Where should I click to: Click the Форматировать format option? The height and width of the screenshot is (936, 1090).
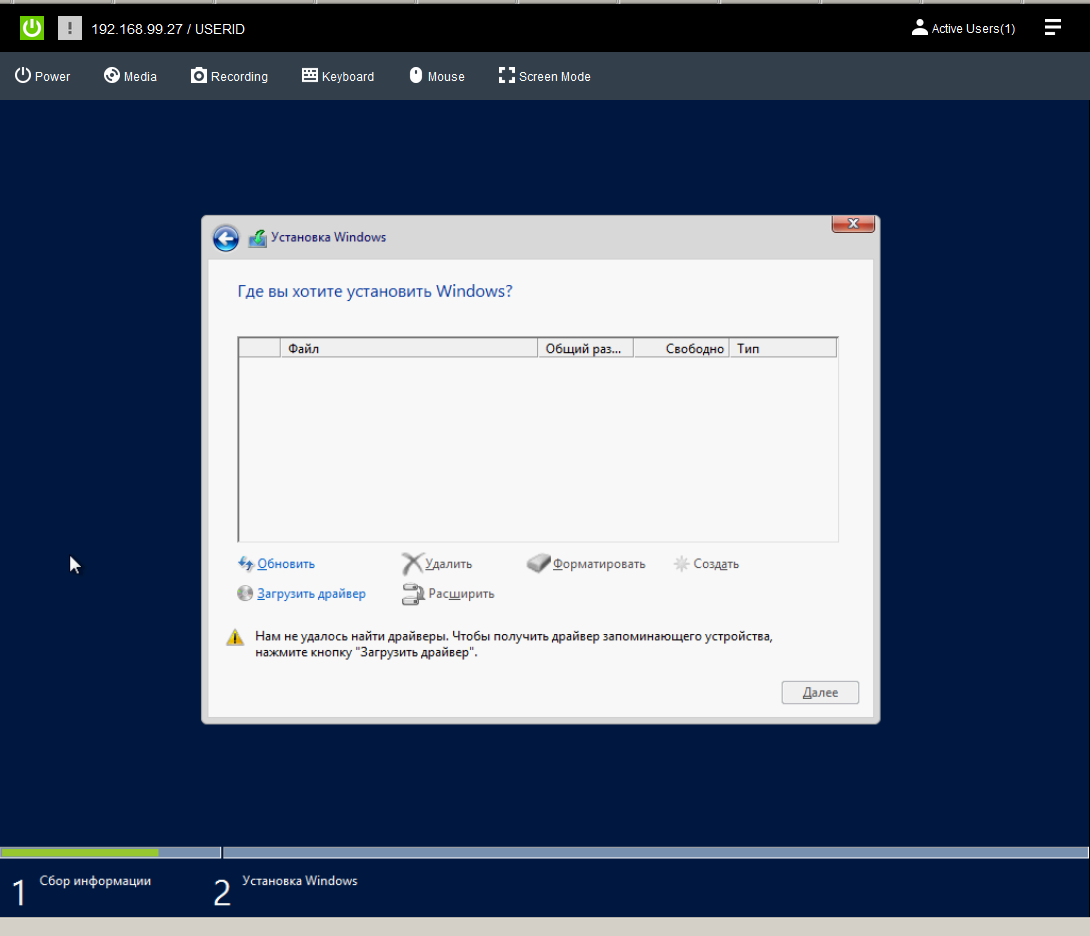pos(598,564)
